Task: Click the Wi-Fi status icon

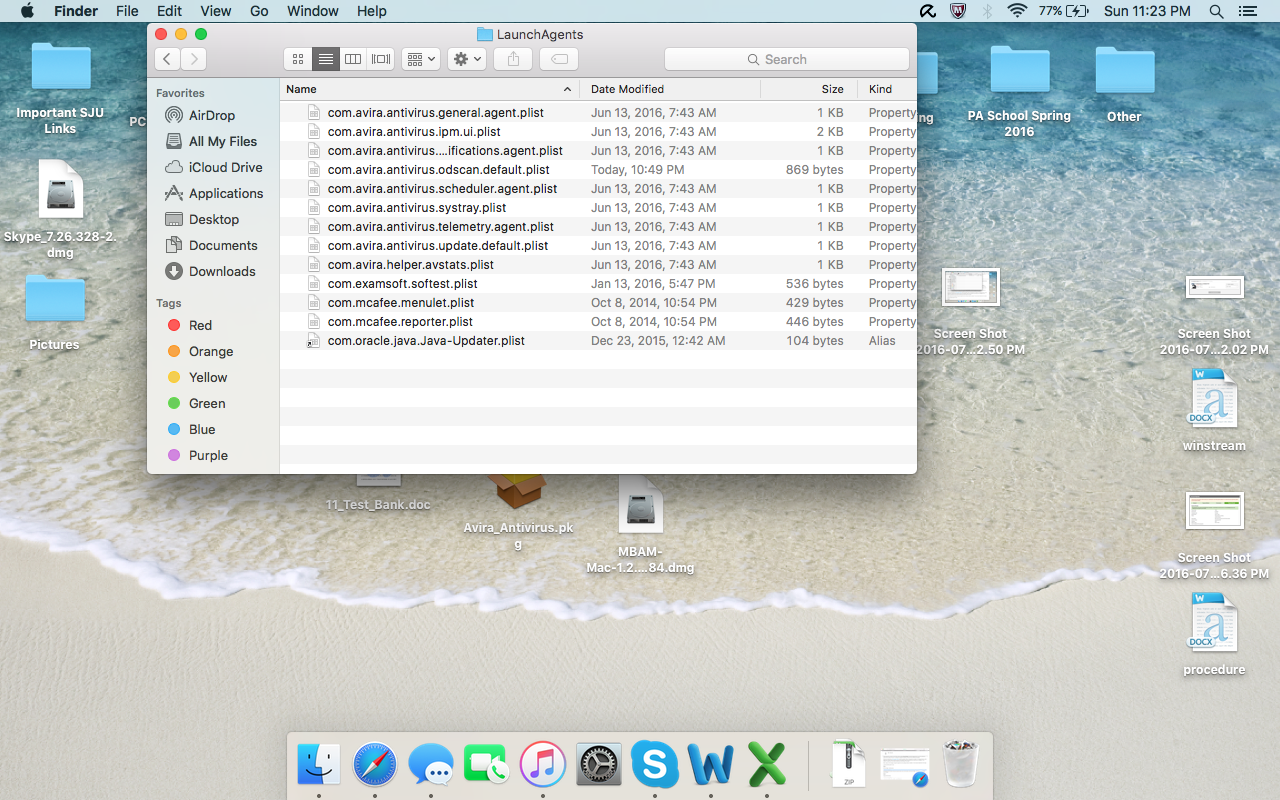Action: tap(1017, 11)
